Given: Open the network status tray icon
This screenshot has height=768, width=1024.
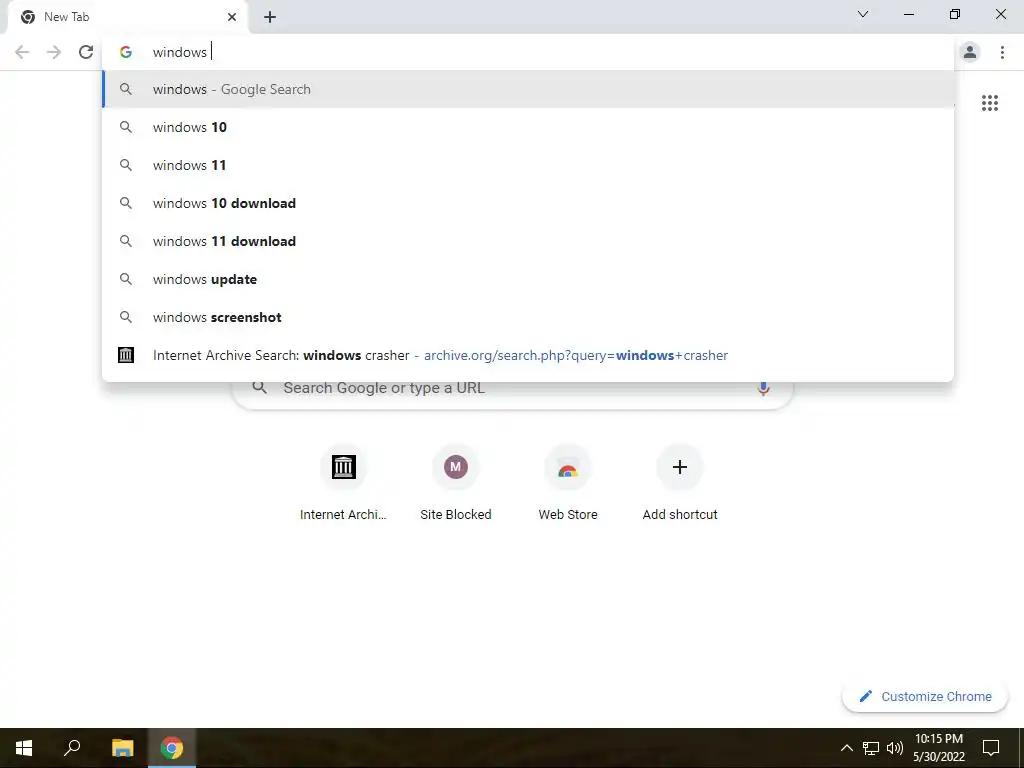Looking at the screenshot, I should tap(871, 748).
